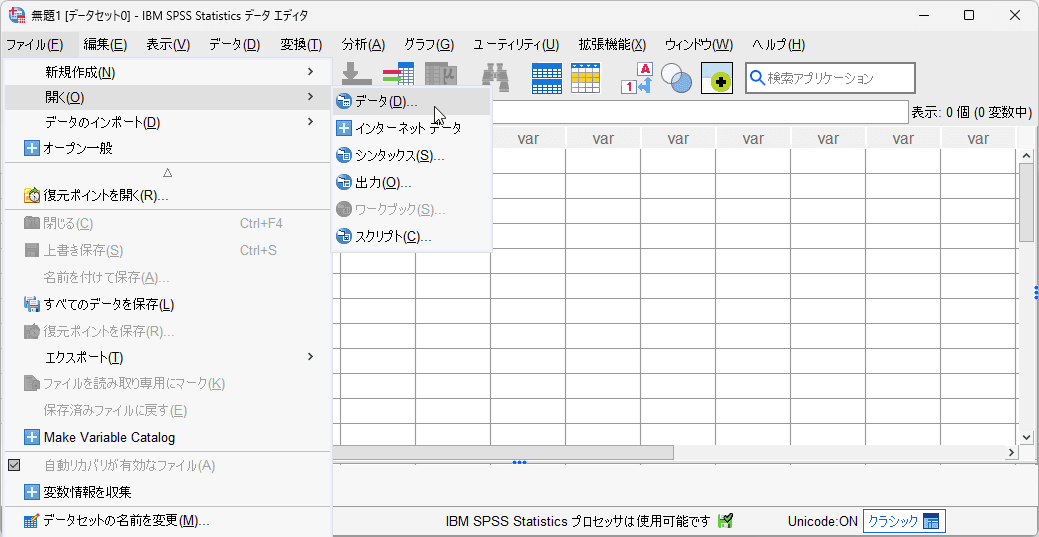Click the disk icon beside すべてのデータを保存

(x=32, y=304)
